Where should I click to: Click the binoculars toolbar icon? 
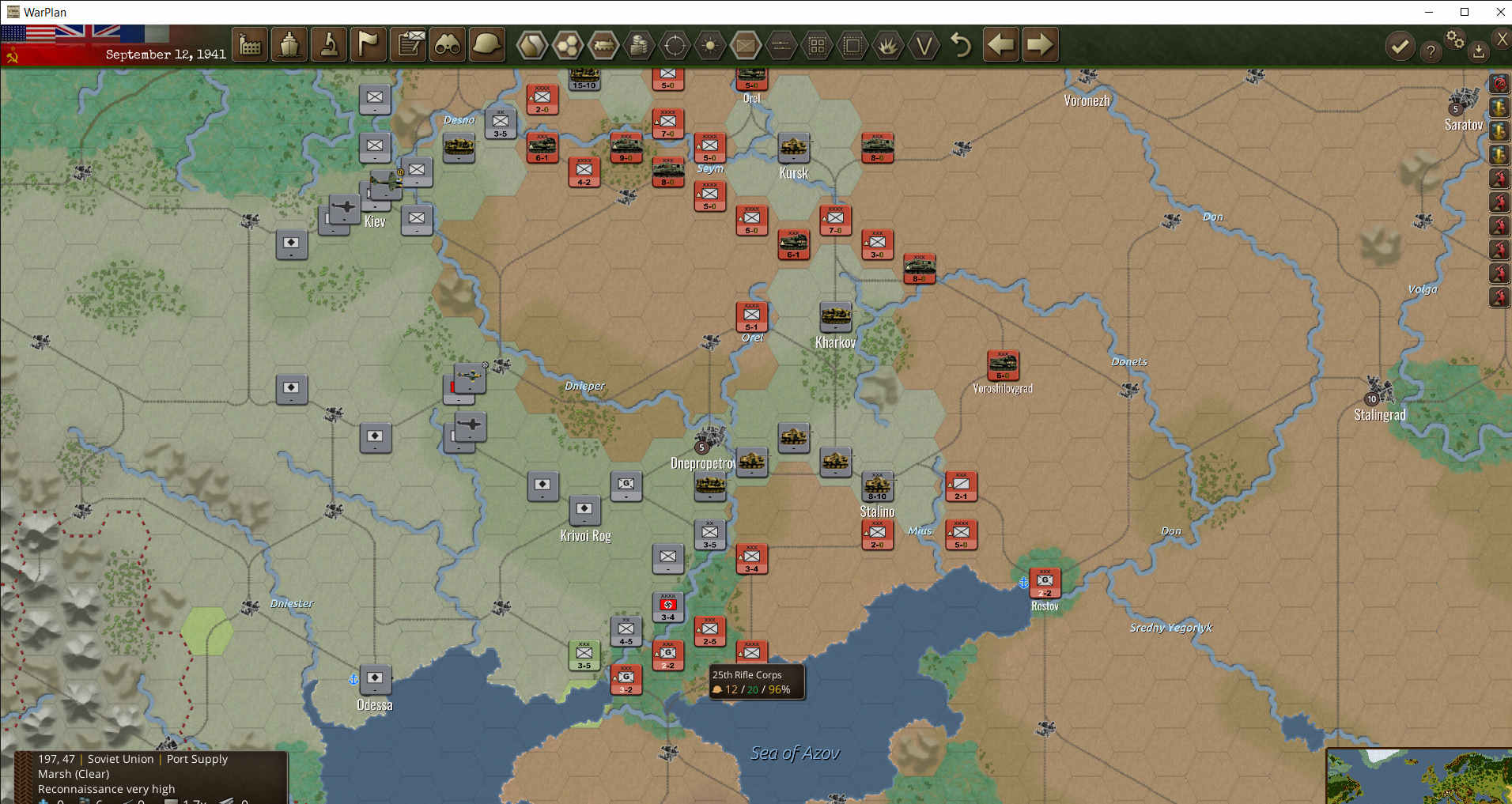tap(448, 45)
